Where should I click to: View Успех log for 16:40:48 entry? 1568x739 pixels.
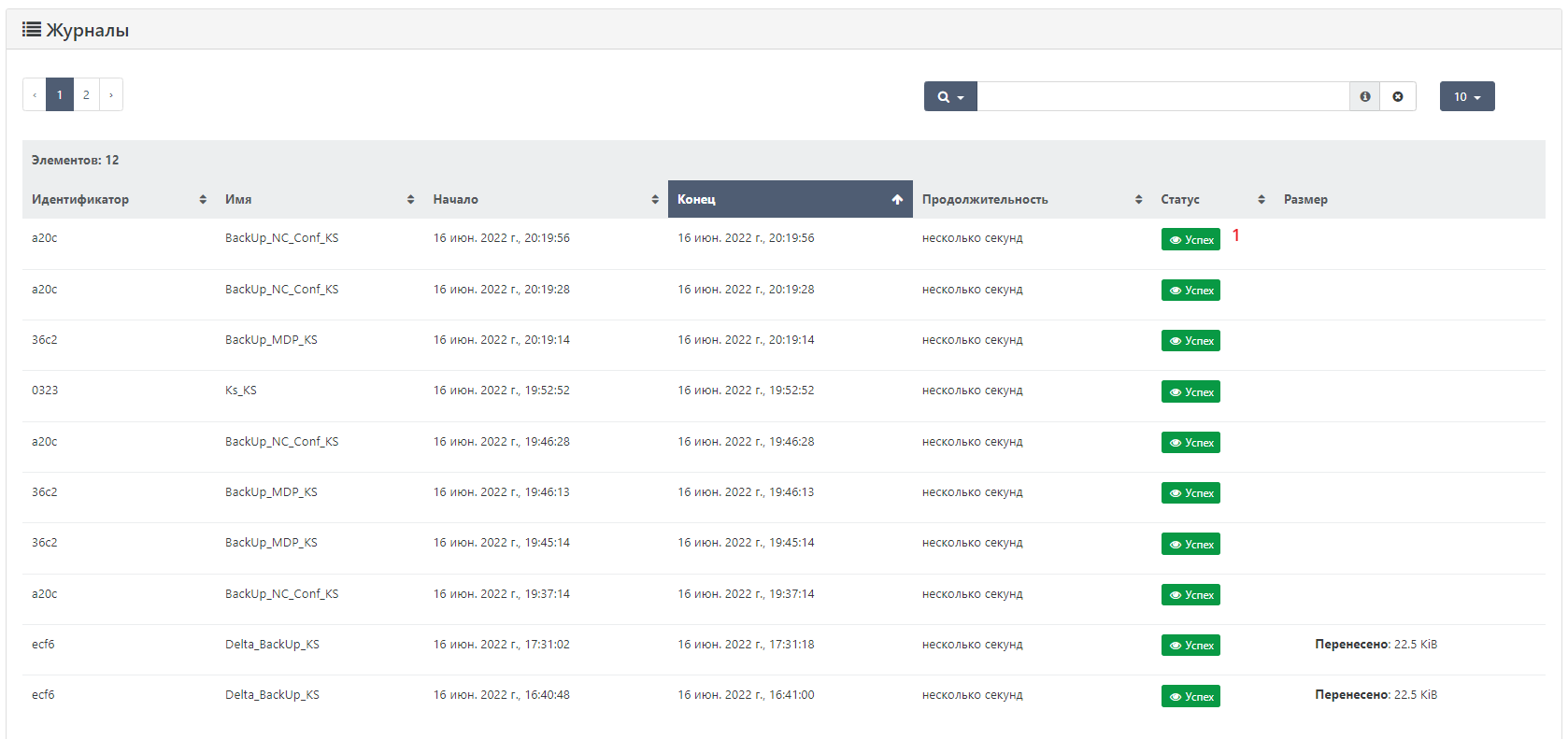click(1190, 697)
